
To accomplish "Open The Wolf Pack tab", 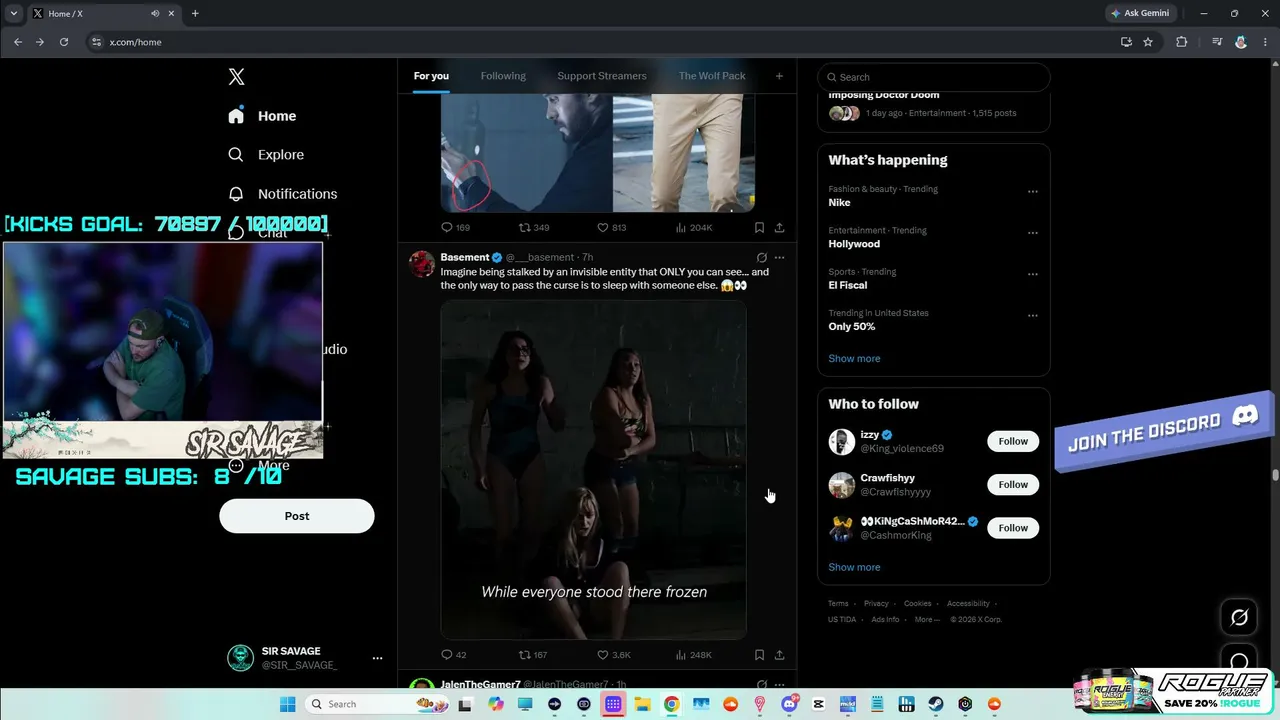I will [712, 76].
